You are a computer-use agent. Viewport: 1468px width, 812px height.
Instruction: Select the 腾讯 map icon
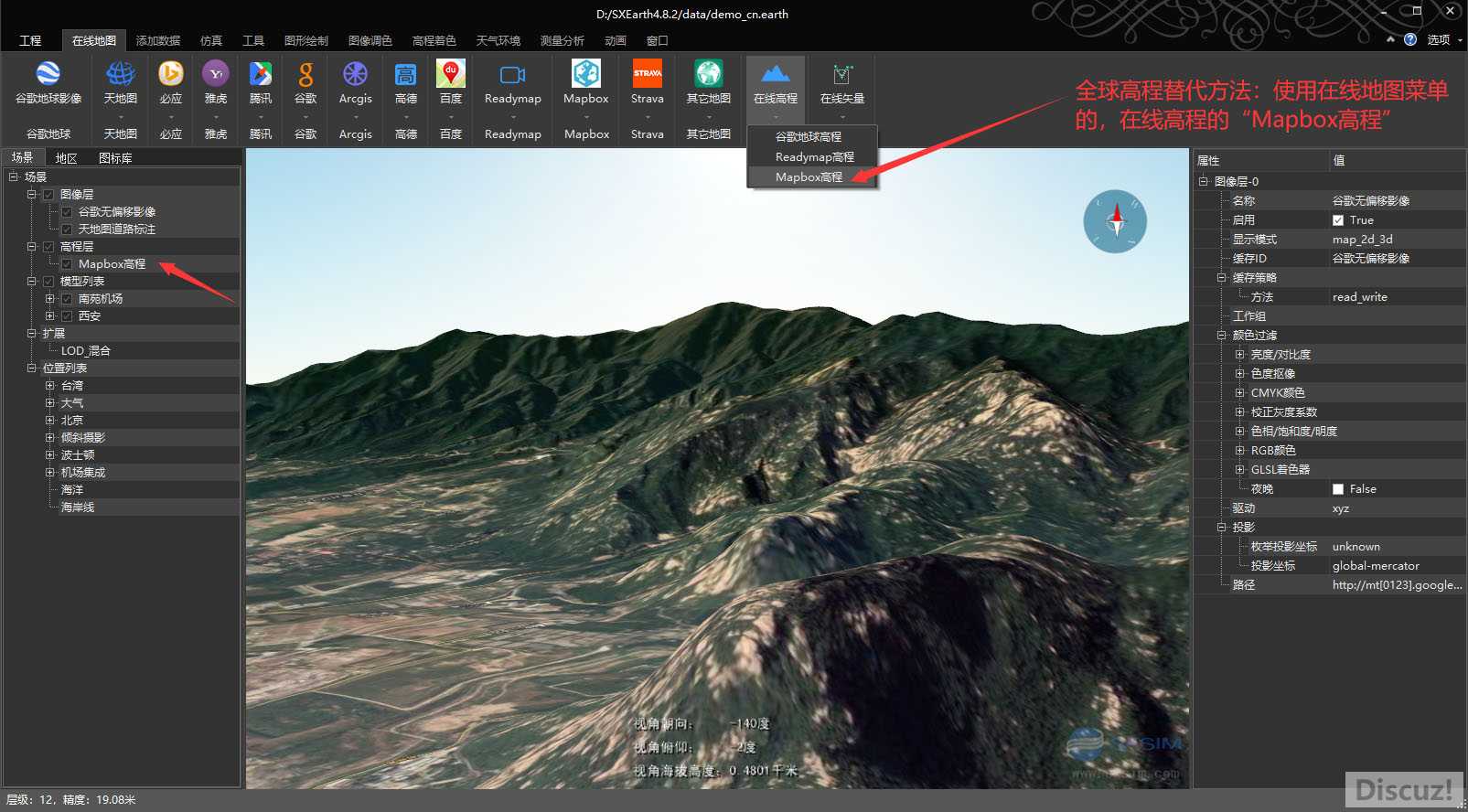pyautogui.click(x=261, y=73)
